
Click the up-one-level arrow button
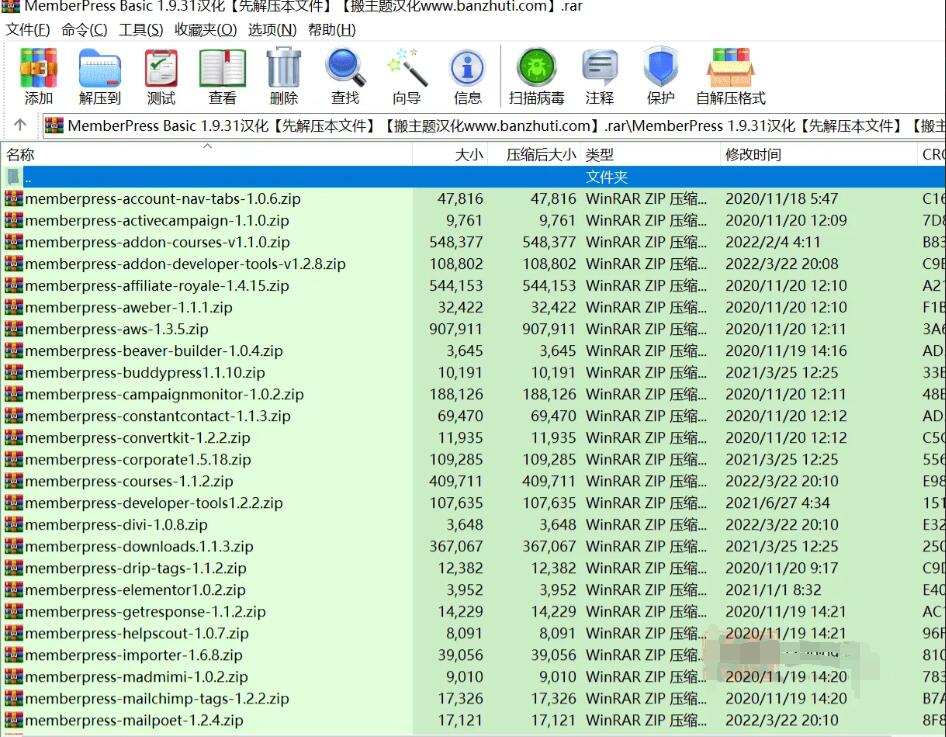tap(20, 125)
